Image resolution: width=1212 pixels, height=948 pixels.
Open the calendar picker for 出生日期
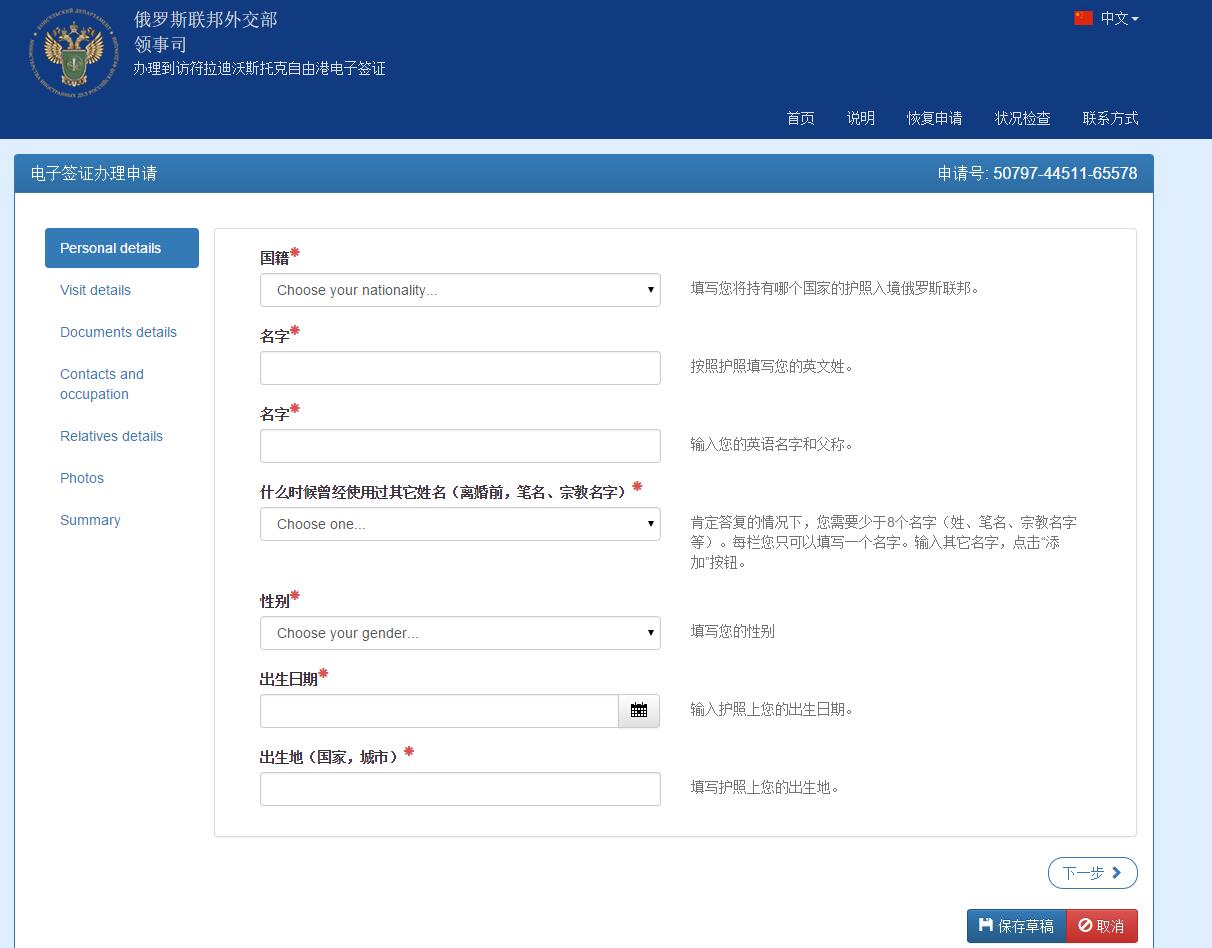(638, 710)
